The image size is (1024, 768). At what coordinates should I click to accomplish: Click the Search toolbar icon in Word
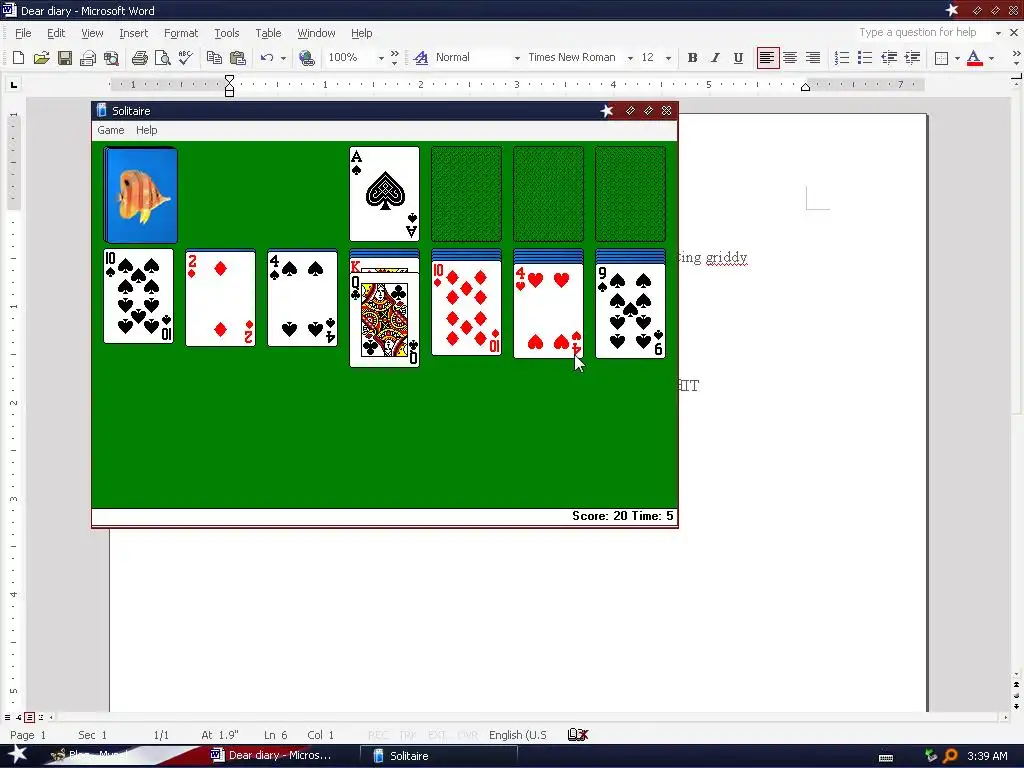pos(111,58)
